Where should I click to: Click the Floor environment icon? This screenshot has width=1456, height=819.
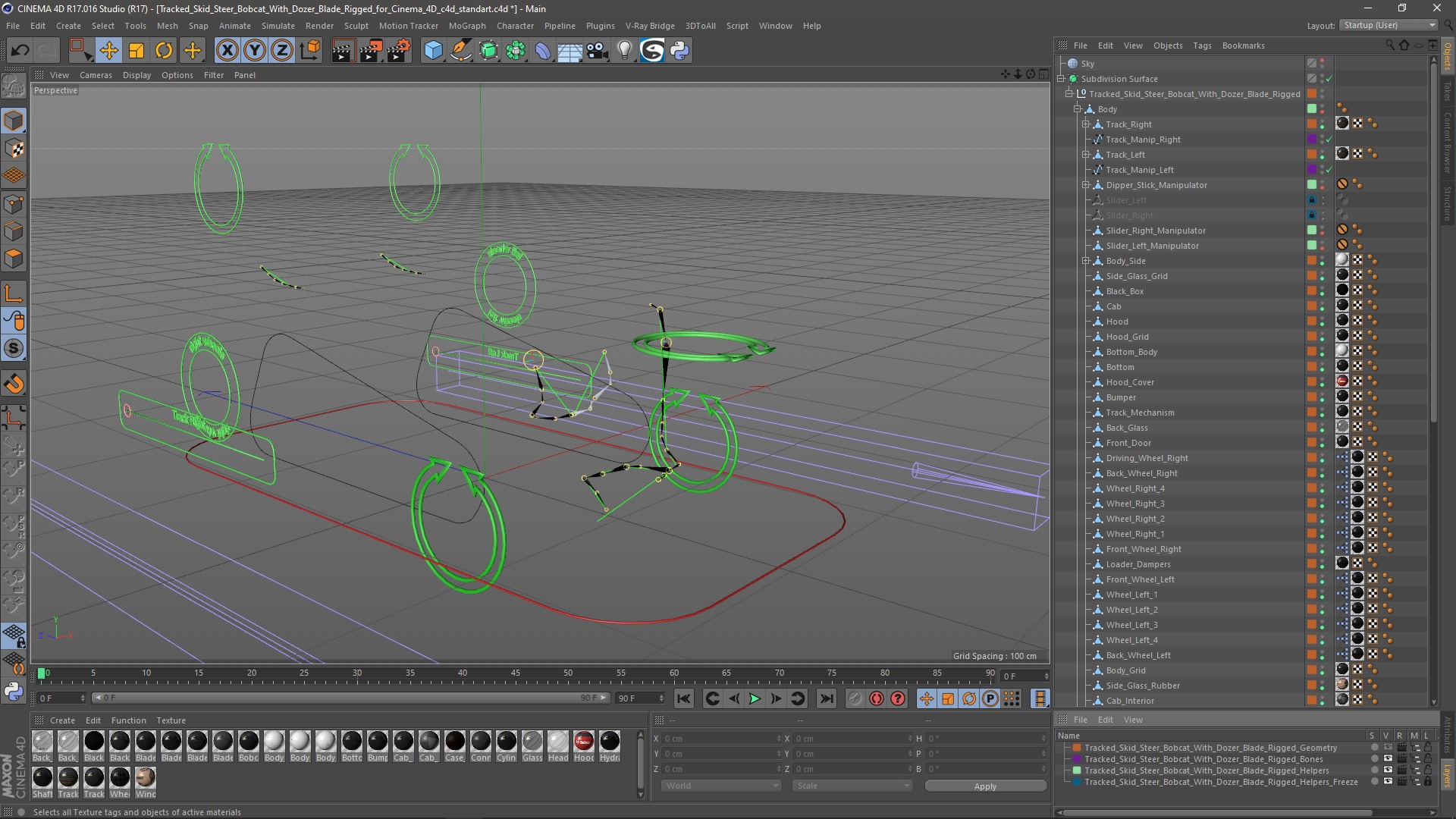(570, 51)
